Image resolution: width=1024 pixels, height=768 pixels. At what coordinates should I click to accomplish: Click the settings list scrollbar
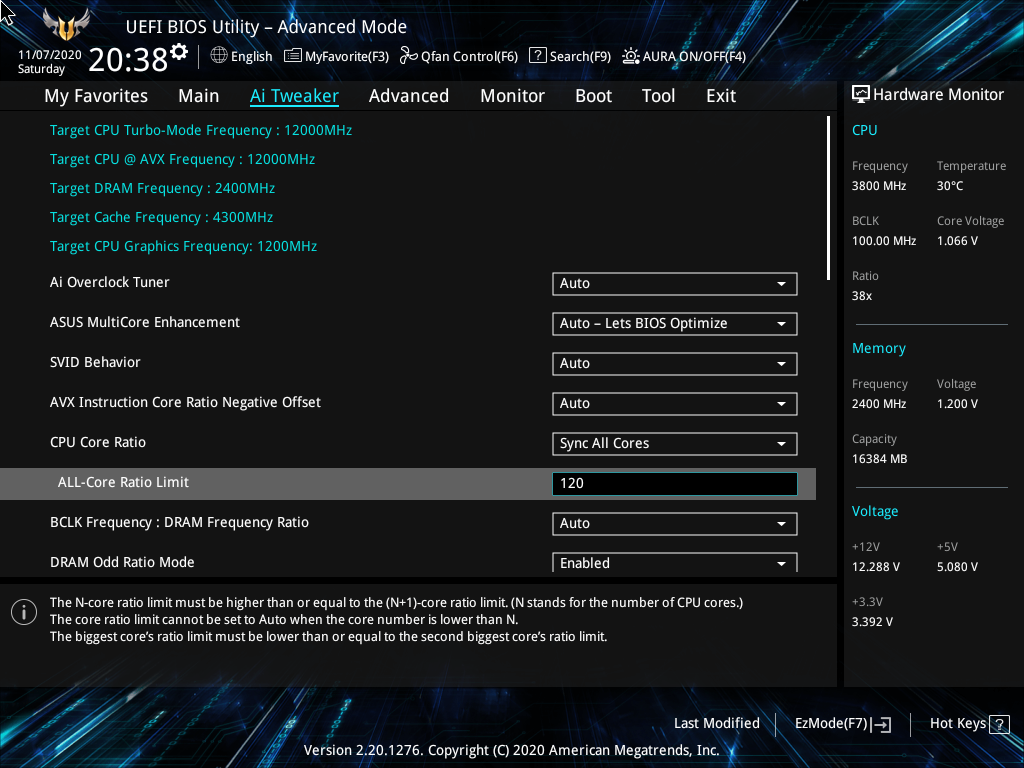point(828,198)
